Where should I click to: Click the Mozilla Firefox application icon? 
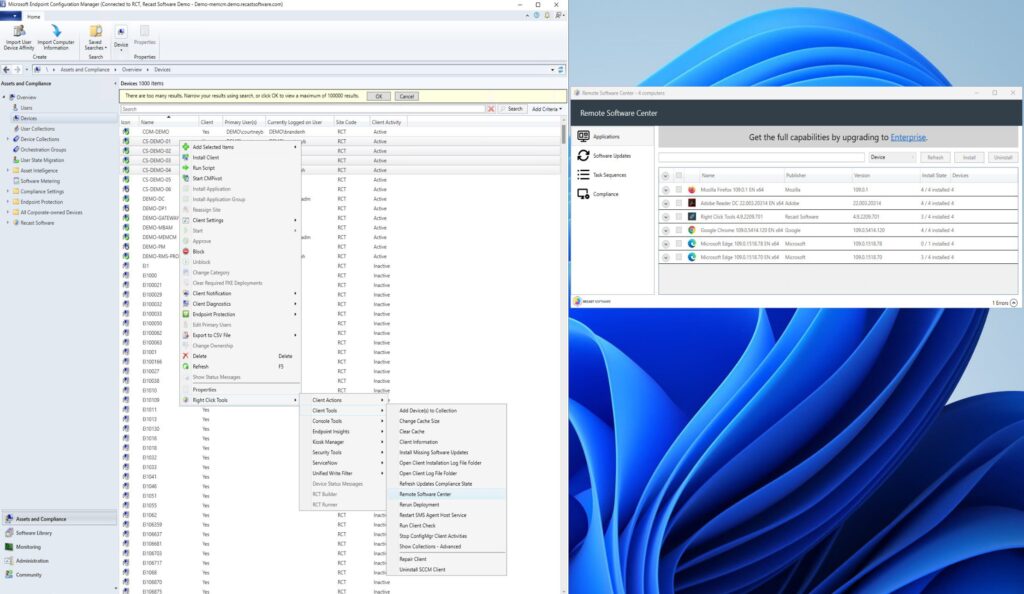[691, 189]
